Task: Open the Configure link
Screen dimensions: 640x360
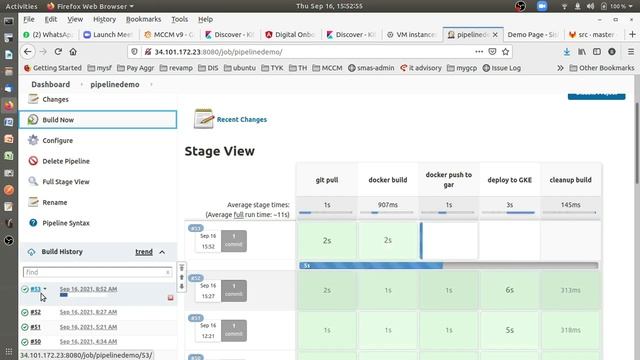Action: 58,140
